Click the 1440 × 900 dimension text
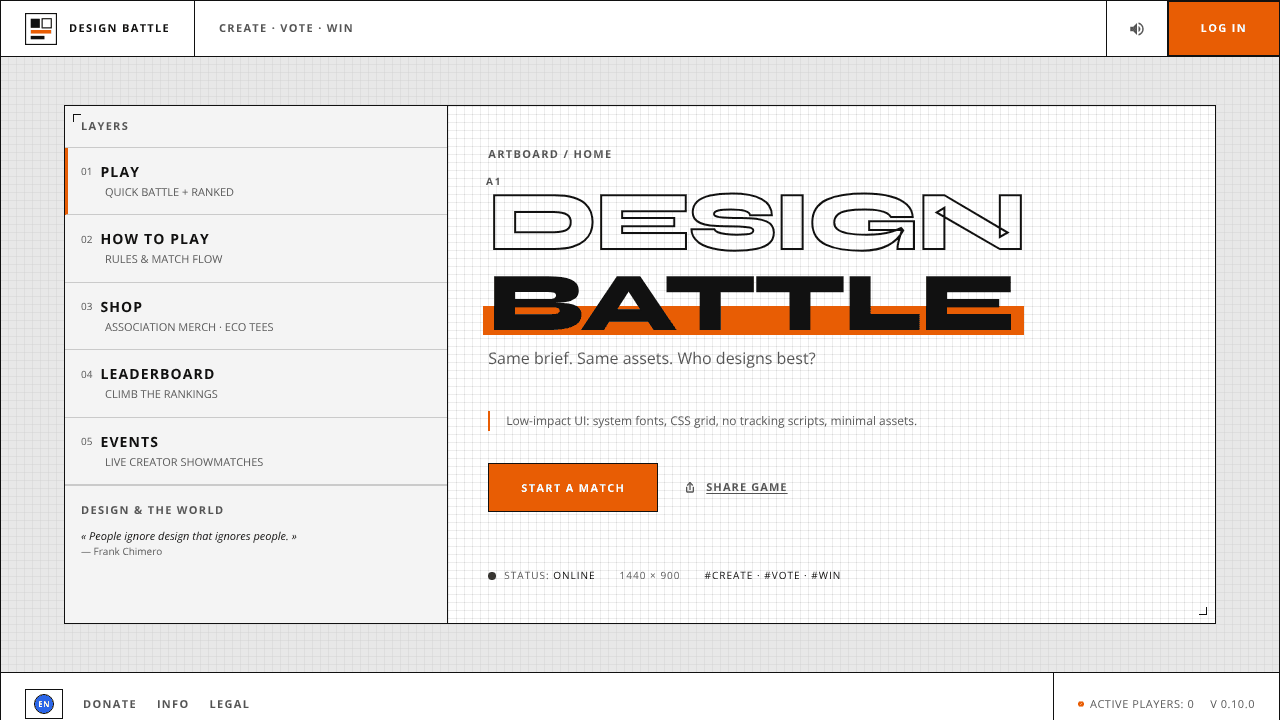The image size is (1280, 720). pos(649,576)
